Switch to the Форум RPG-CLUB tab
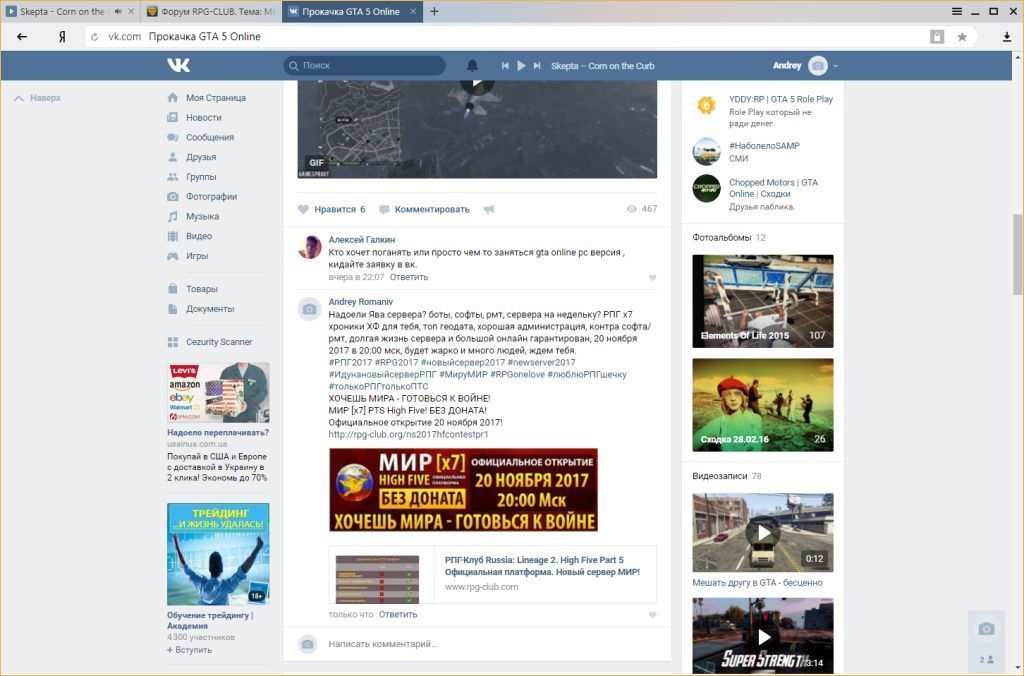This screenshot has height=676, width=1024. [210, 11]
